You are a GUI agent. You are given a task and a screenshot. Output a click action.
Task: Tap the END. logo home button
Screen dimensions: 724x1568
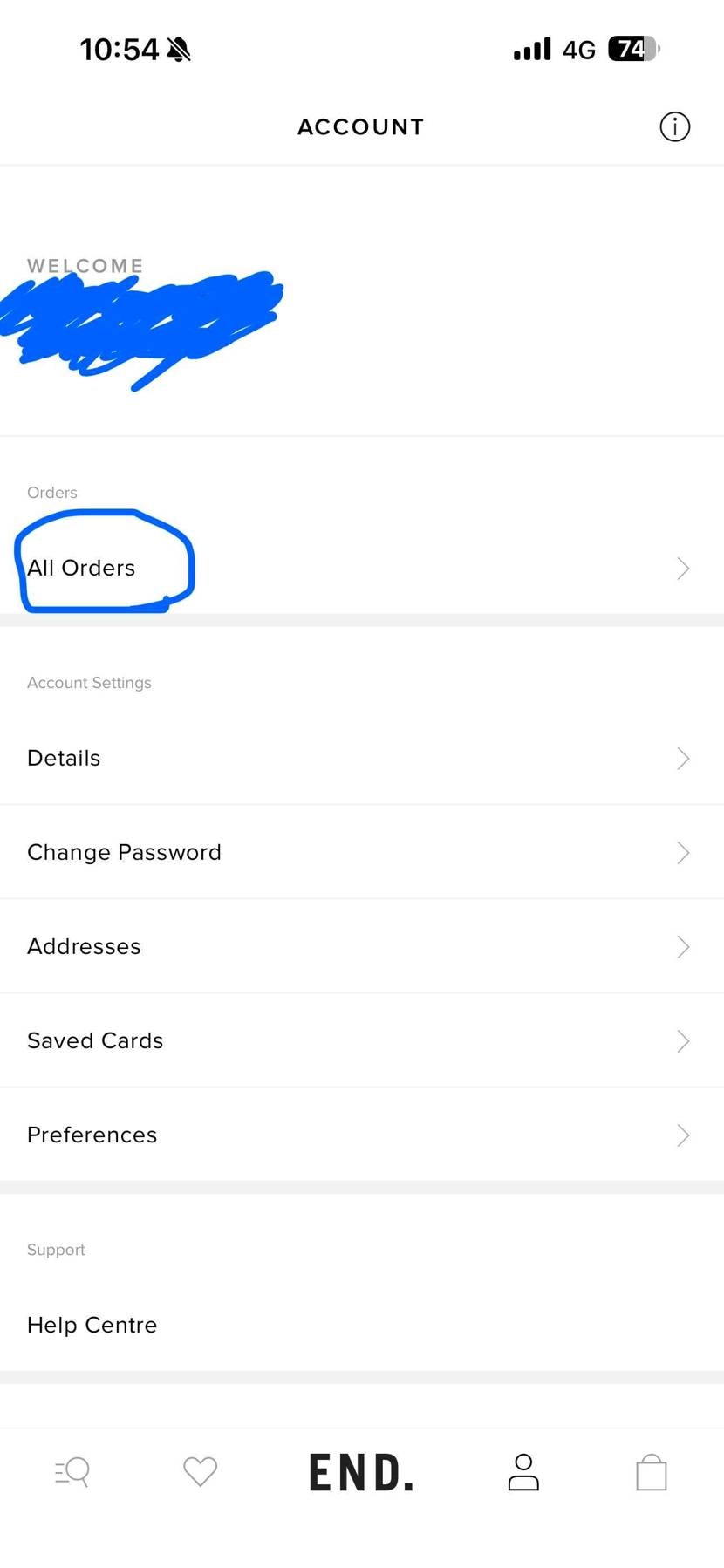(x=361, y=1472)
